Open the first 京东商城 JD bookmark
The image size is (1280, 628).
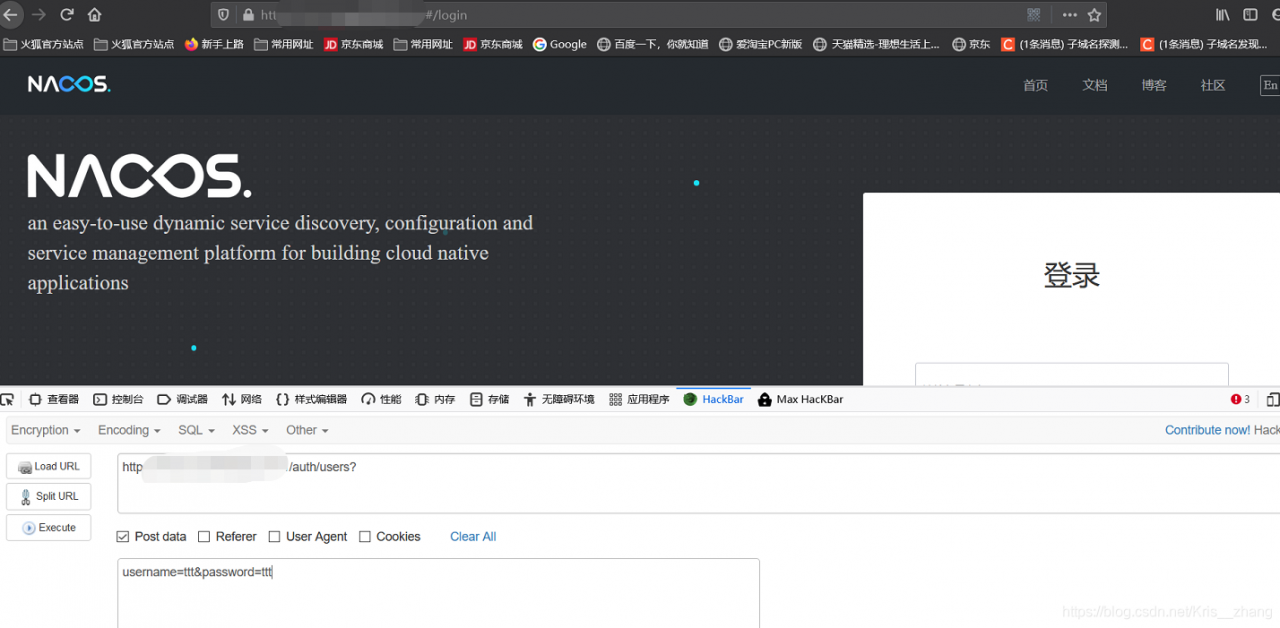[354, 44]
